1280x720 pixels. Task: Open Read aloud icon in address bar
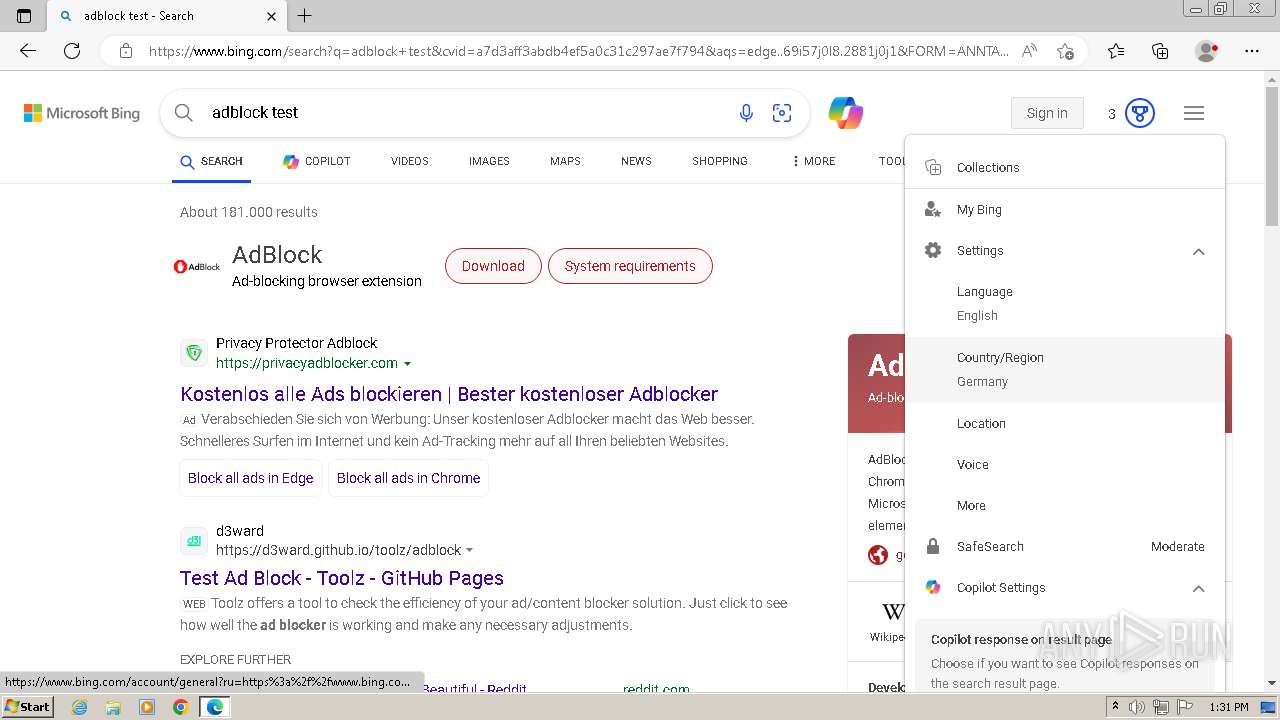coord(1029,51)
